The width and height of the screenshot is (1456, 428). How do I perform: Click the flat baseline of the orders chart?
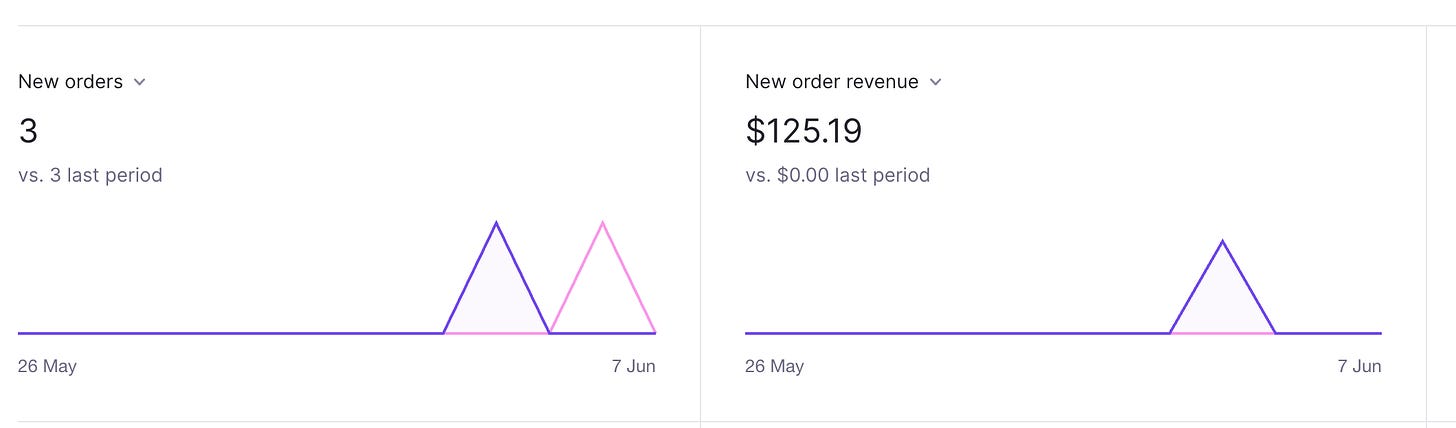point(230,333)
